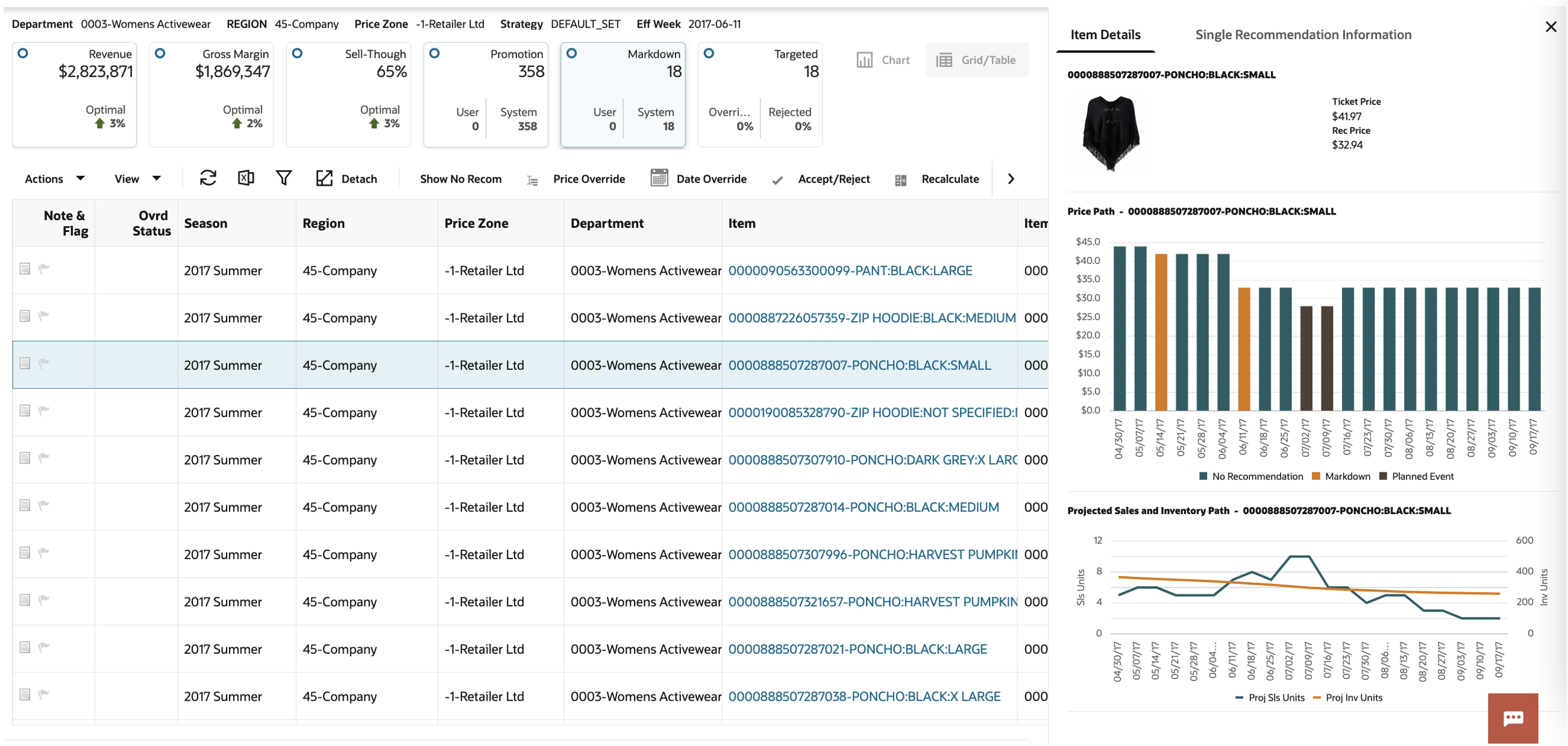Select the Item Details tab

pos(1105,35)
